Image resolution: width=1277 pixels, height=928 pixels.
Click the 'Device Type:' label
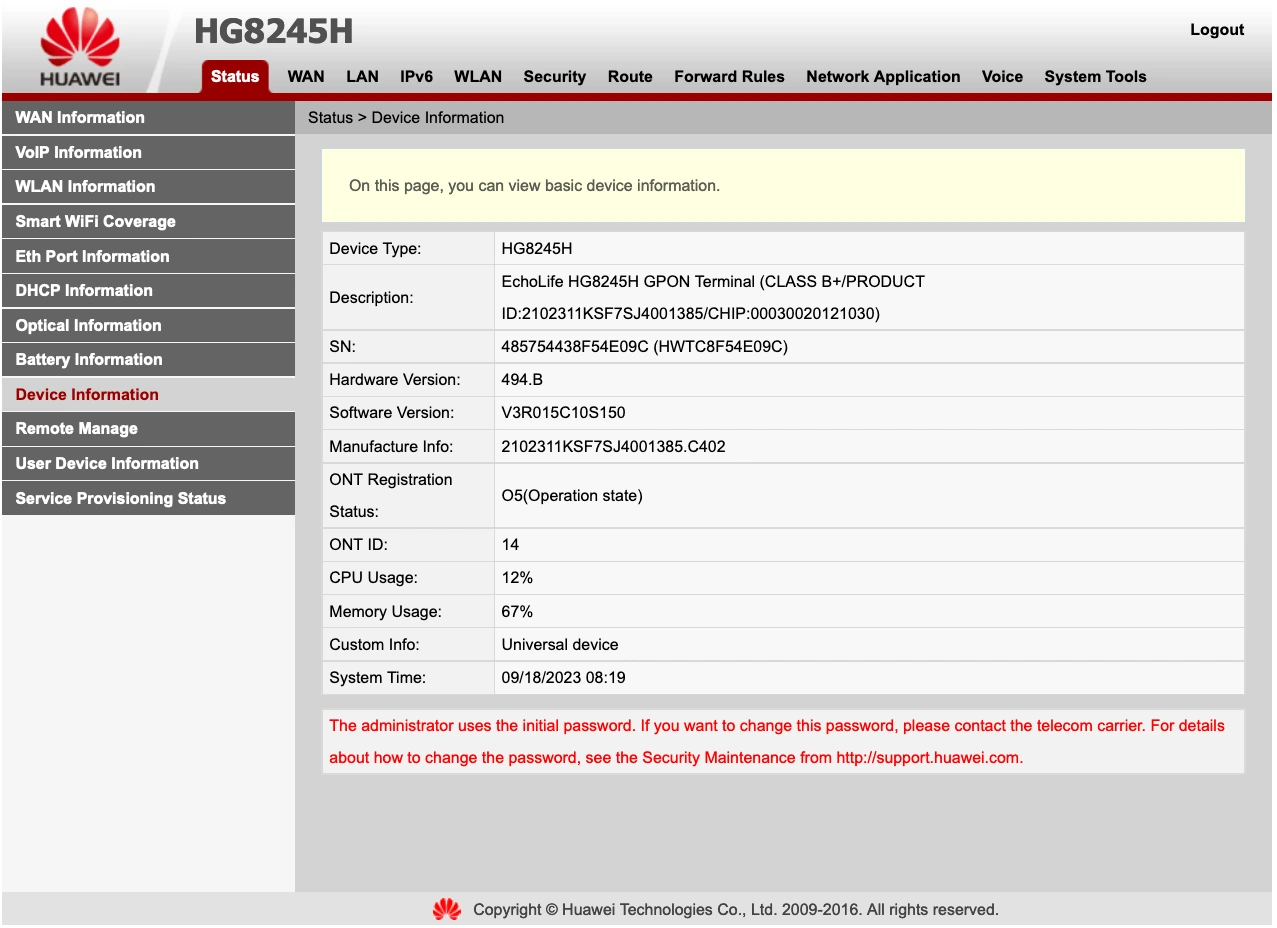coord(375,249)
